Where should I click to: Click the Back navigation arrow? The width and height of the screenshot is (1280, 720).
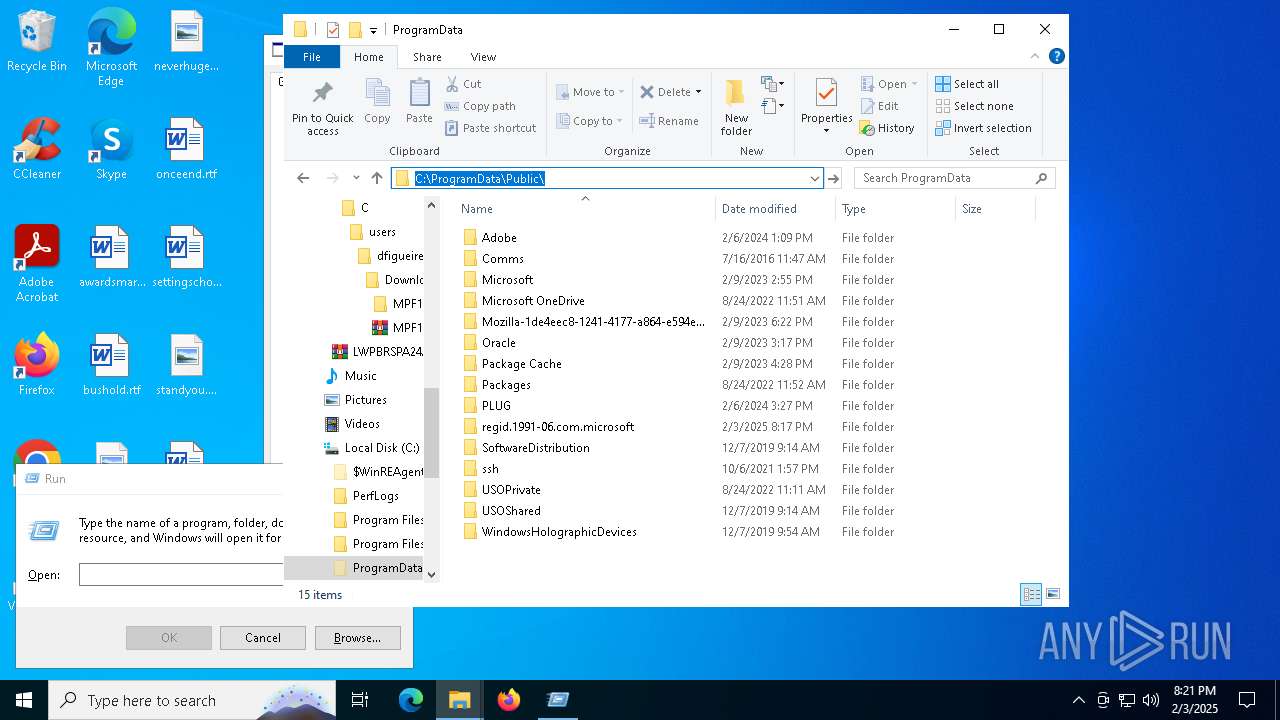(303, 178)
